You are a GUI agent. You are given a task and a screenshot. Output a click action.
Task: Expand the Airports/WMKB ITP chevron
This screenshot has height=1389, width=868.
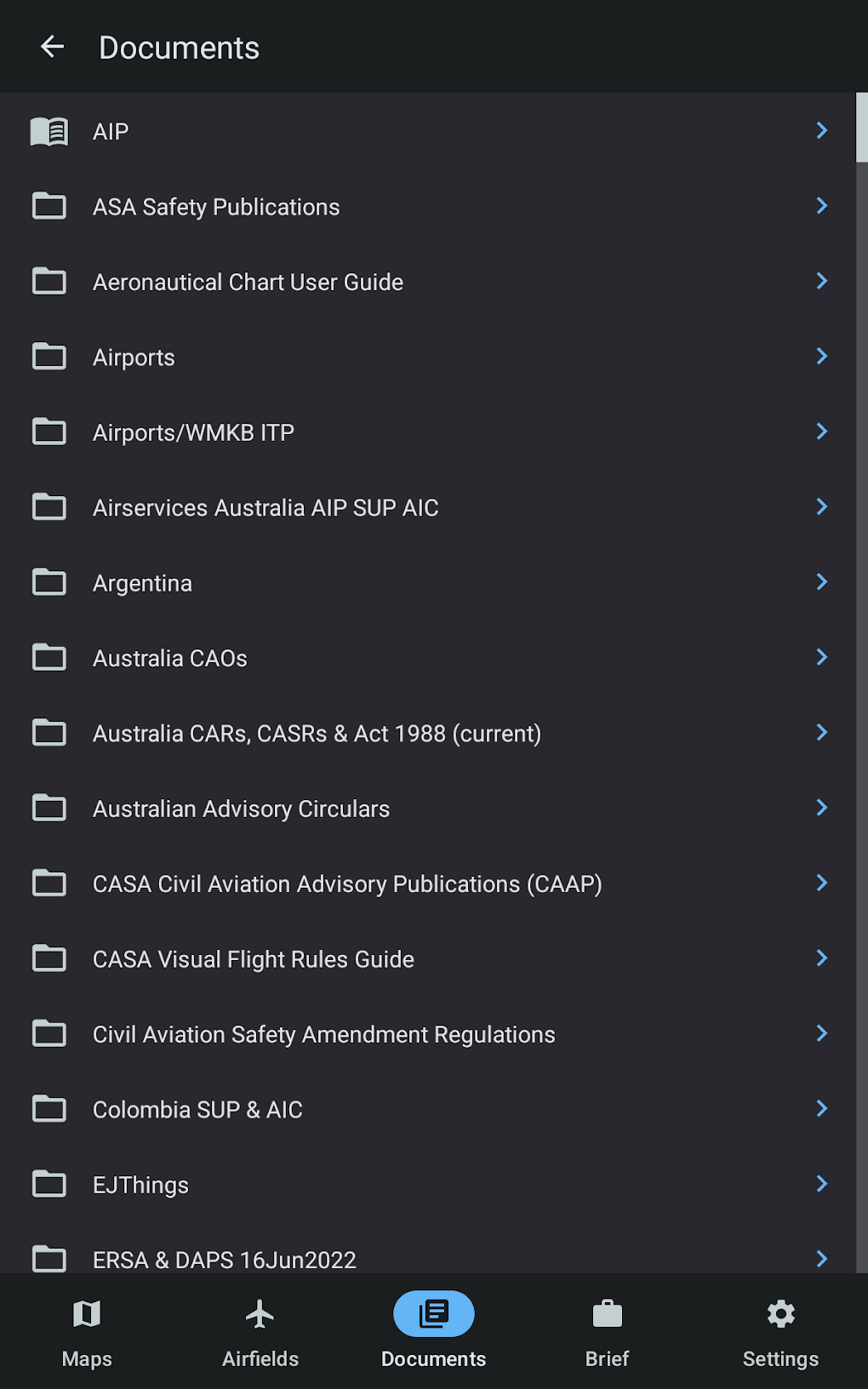821,432
